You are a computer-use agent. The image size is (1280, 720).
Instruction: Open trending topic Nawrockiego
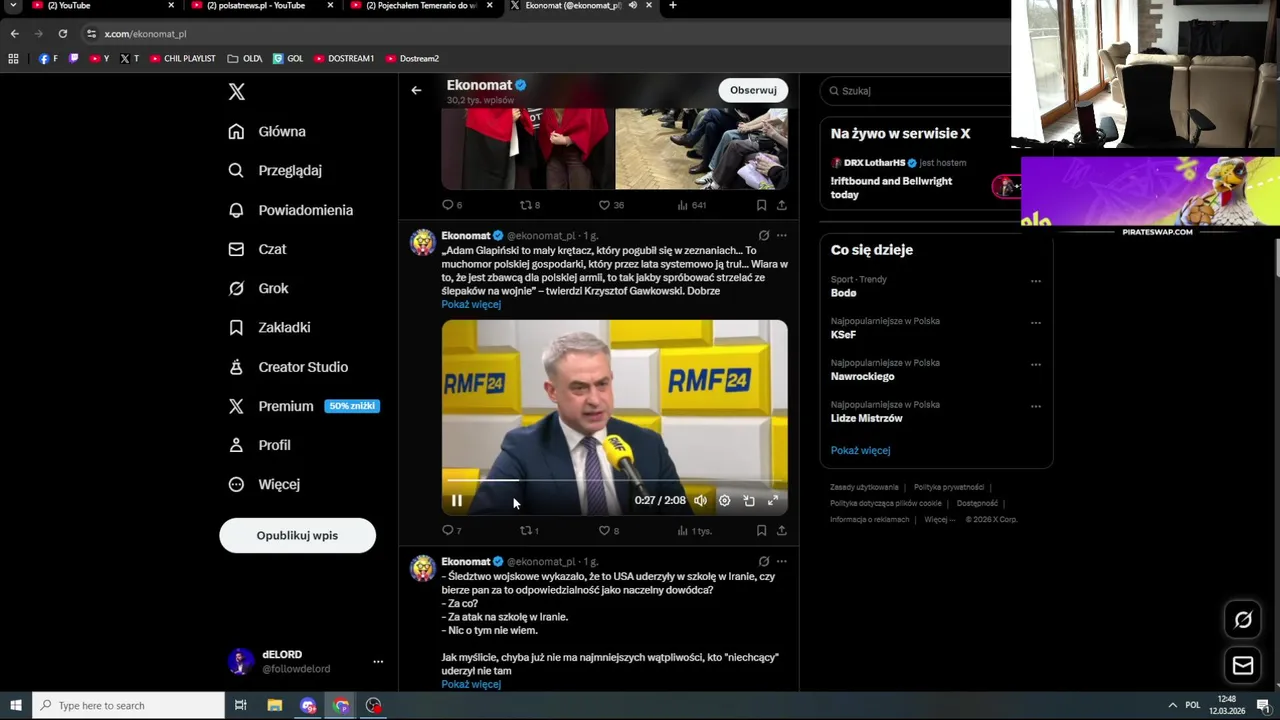pyautogui.click(x=863, y=377)
